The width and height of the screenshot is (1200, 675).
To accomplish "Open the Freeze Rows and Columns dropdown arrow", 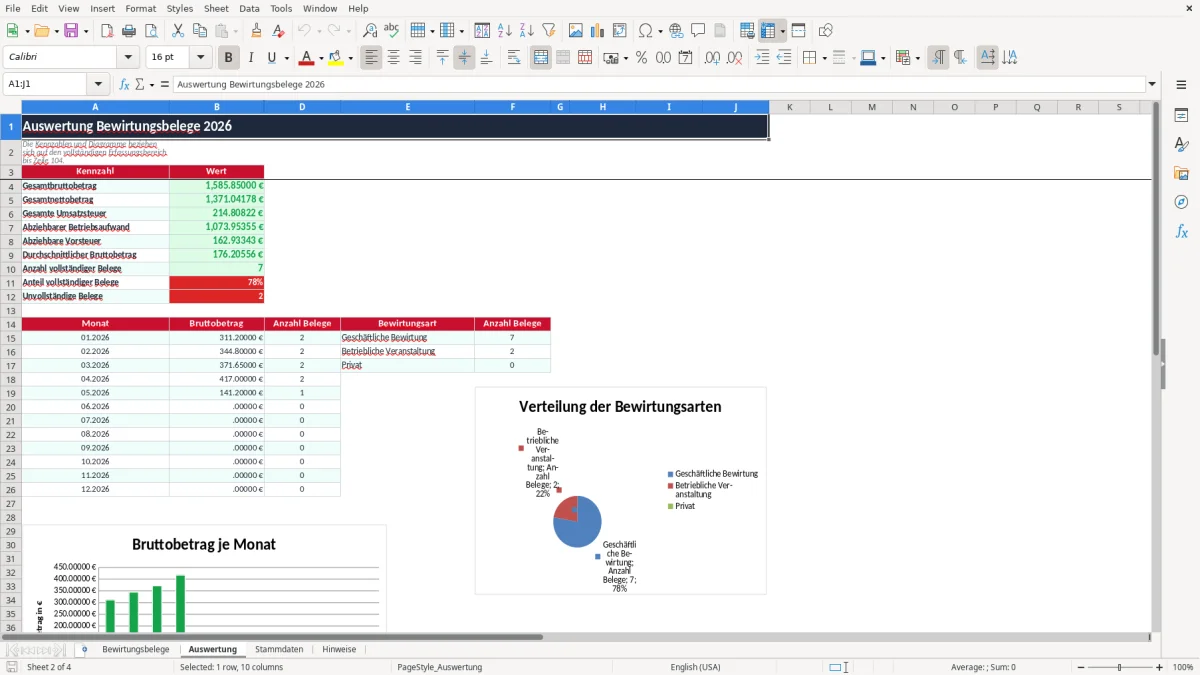I will tap(782, 31).
